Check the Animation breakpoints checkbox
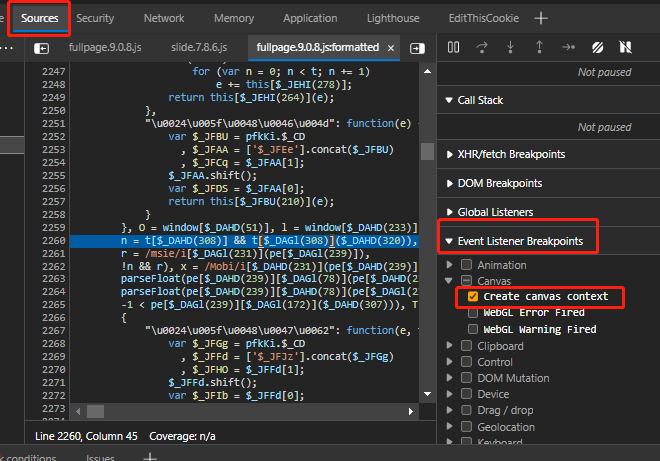 pos(466,265)
